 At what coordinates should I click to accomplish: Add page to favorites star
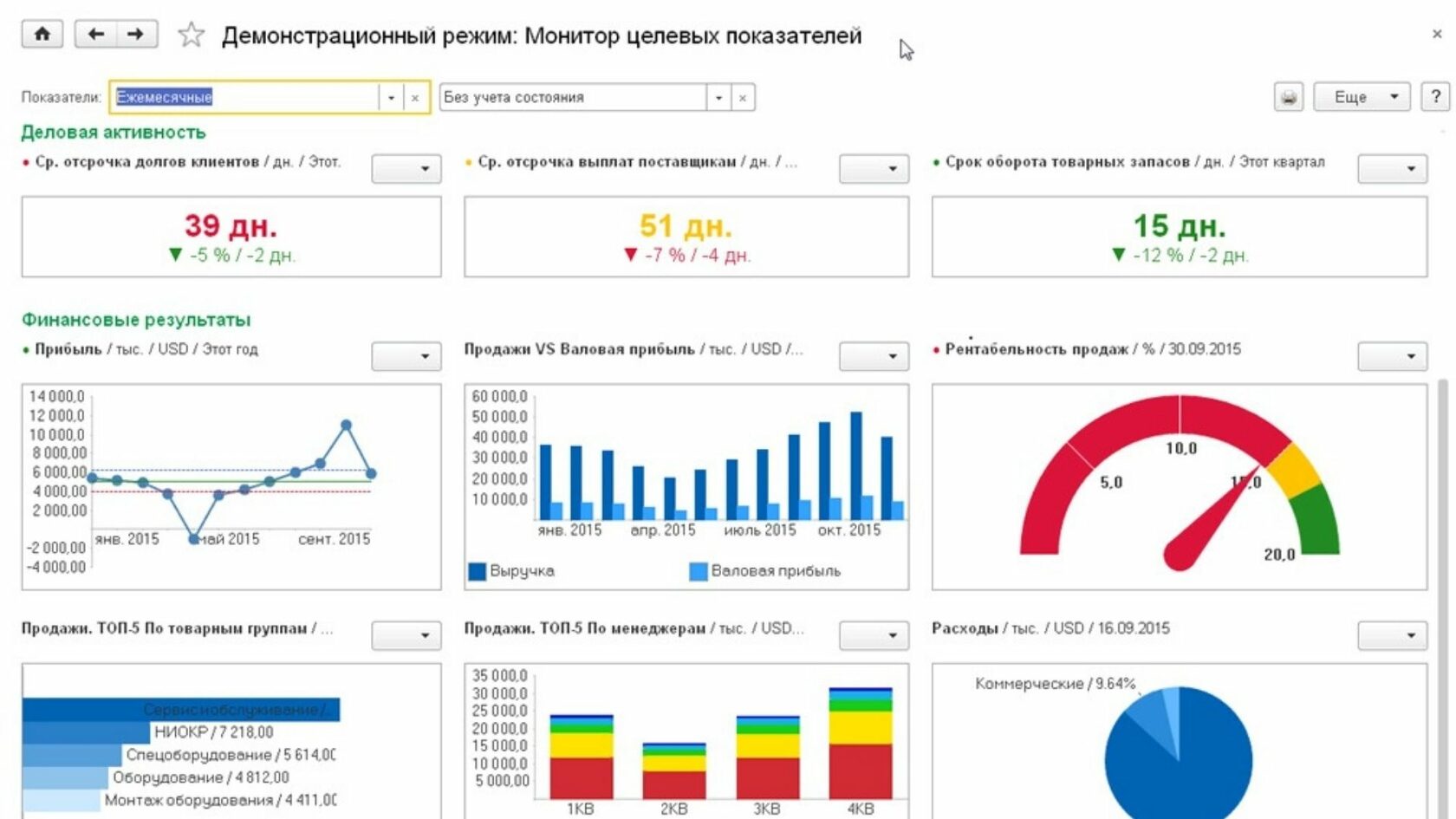191,35
